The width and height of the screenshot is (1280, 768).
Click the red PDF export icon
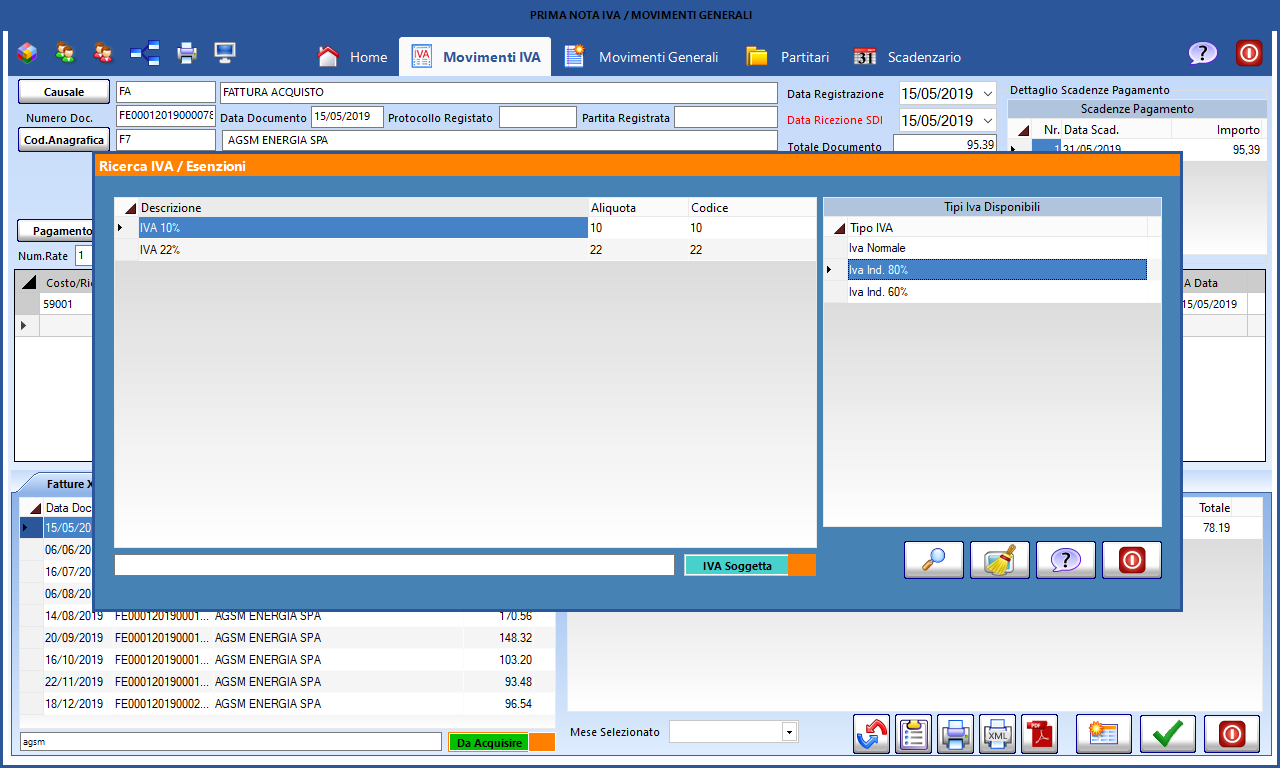coord(1039,734)
